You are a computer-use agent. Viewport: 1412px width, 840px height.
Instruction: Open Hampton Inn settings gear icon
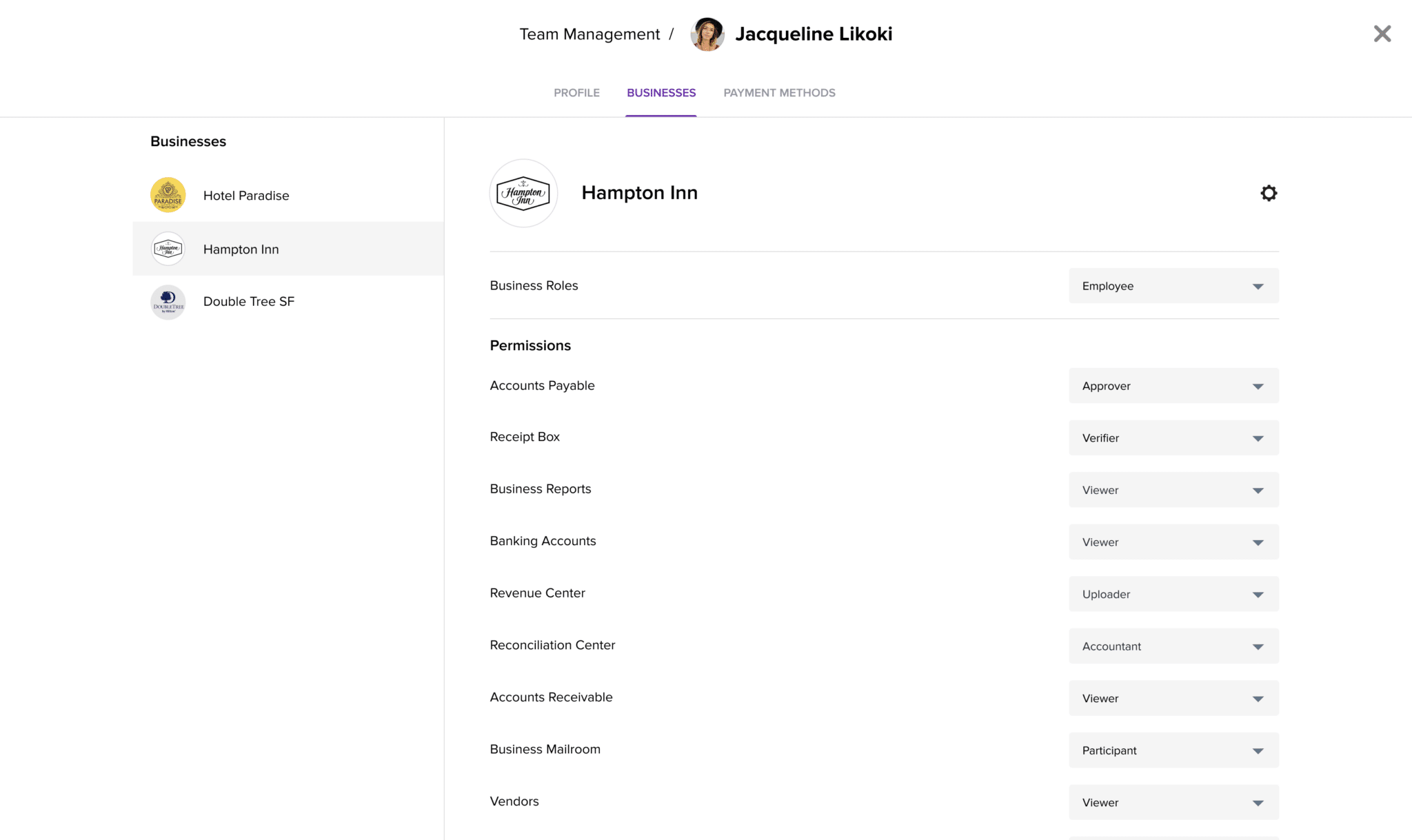click(x=1269, y=193)
